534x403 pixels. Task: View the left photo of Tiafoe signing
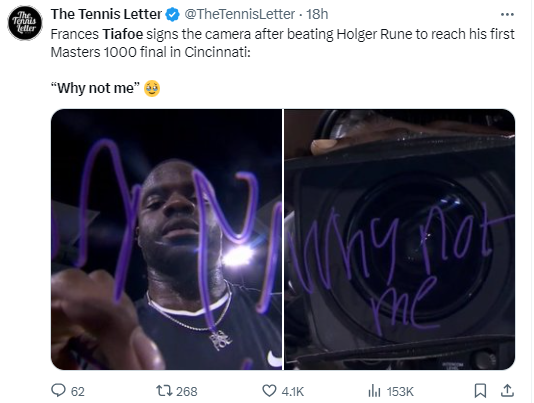(x=166, y=239)
